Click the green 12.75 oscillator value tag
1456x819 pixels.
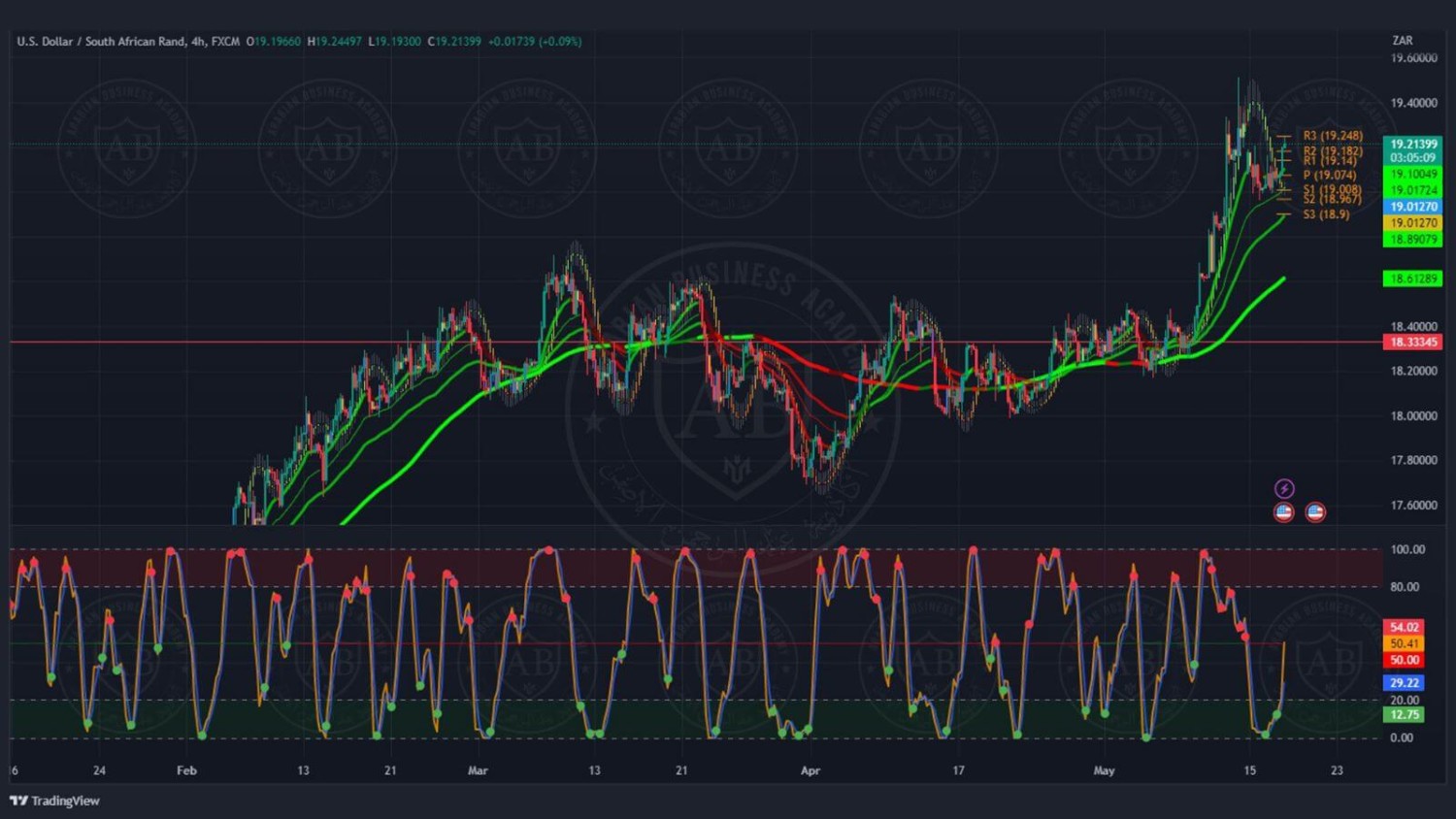(x=1404, y=715)
